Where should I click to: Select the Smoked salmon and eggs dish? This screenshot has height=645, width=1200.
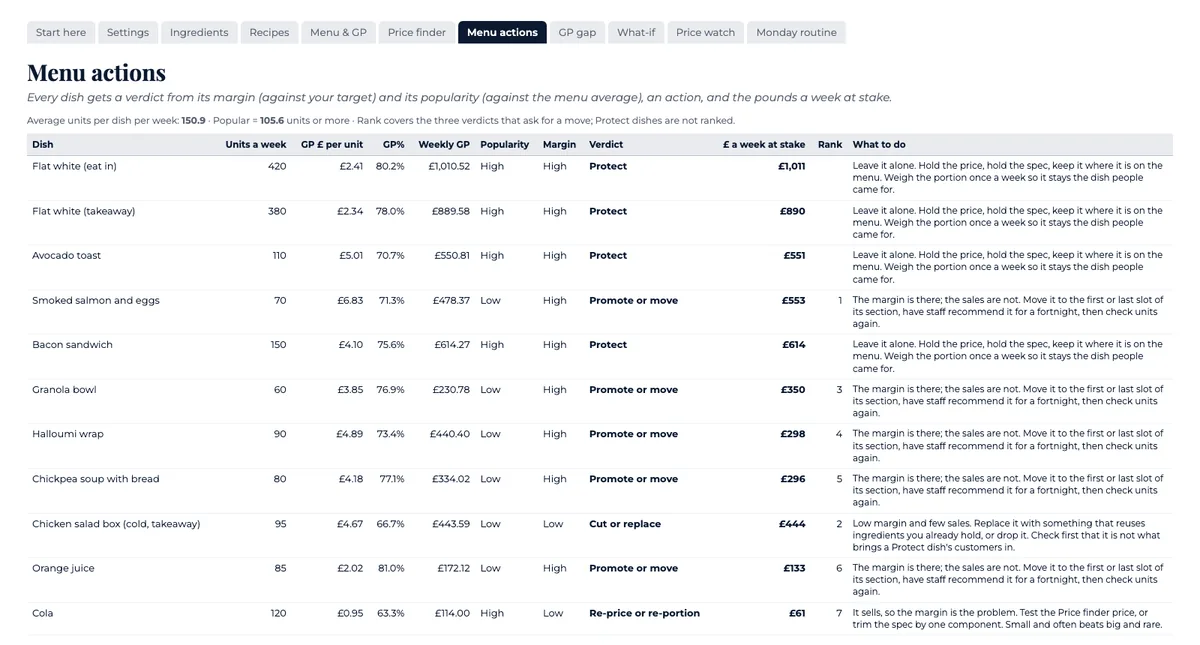pyautogui.click(x=96, y=300)
